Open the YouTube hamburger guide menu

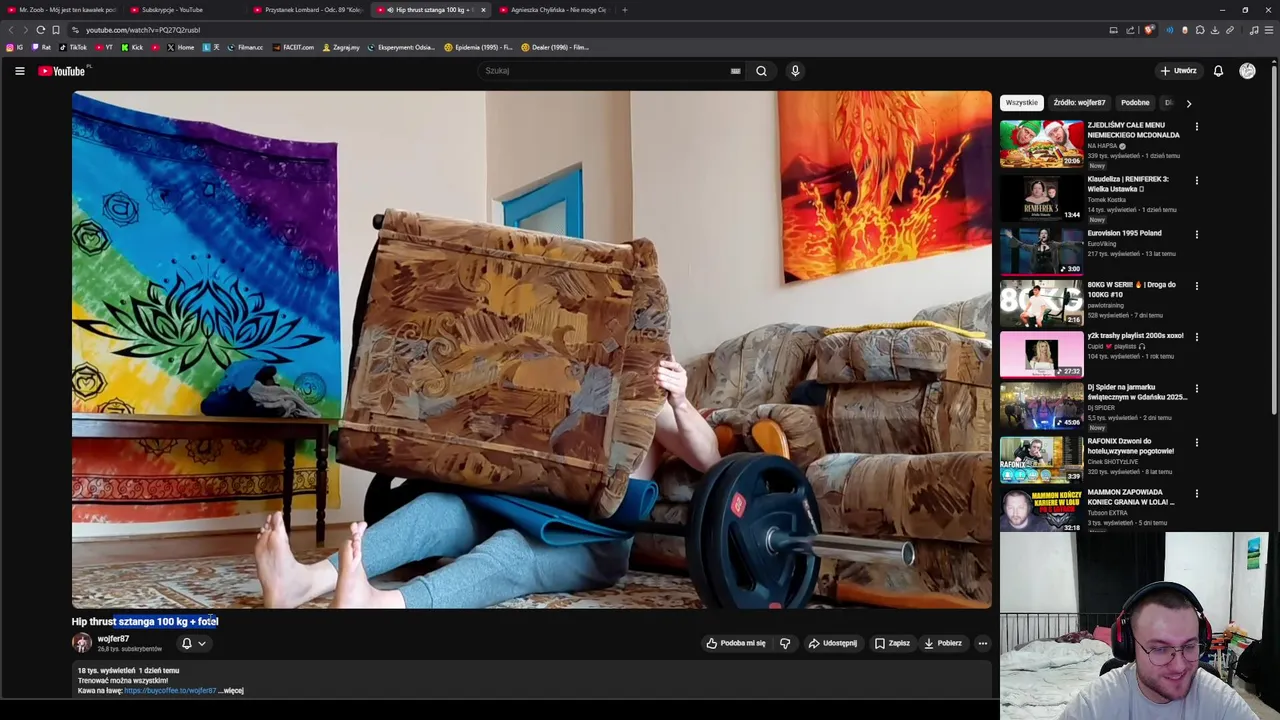point(19,71)
